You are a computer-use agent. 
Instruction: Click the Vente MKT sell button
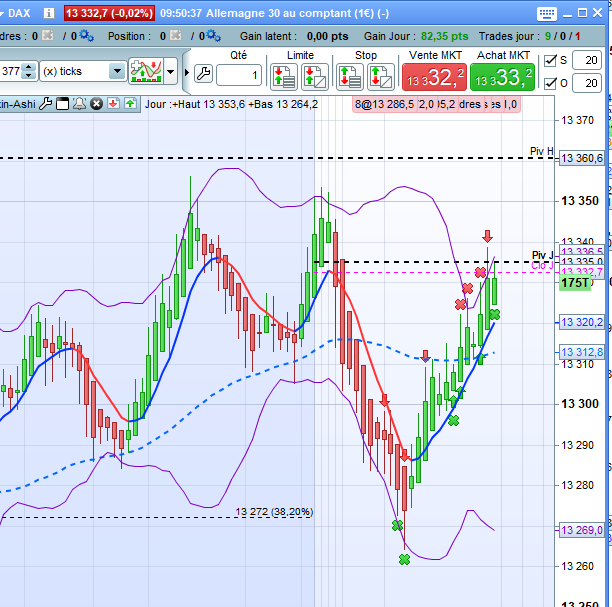point(434,77)
